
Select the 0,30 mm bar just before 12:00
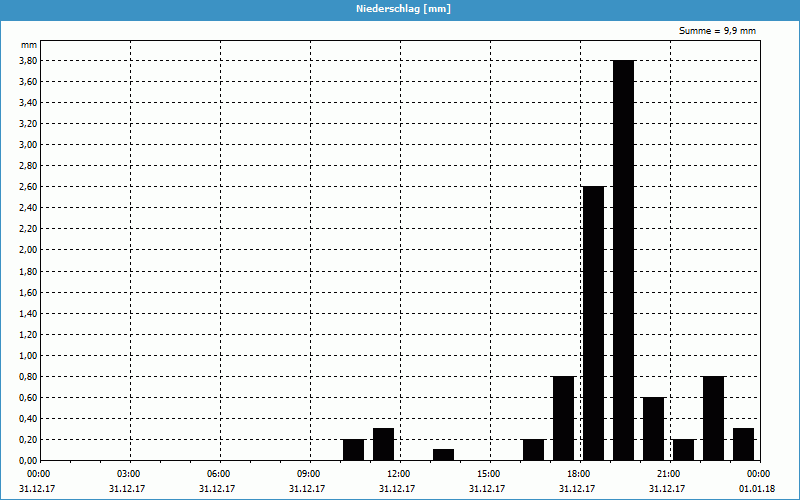tap(383, 445)
